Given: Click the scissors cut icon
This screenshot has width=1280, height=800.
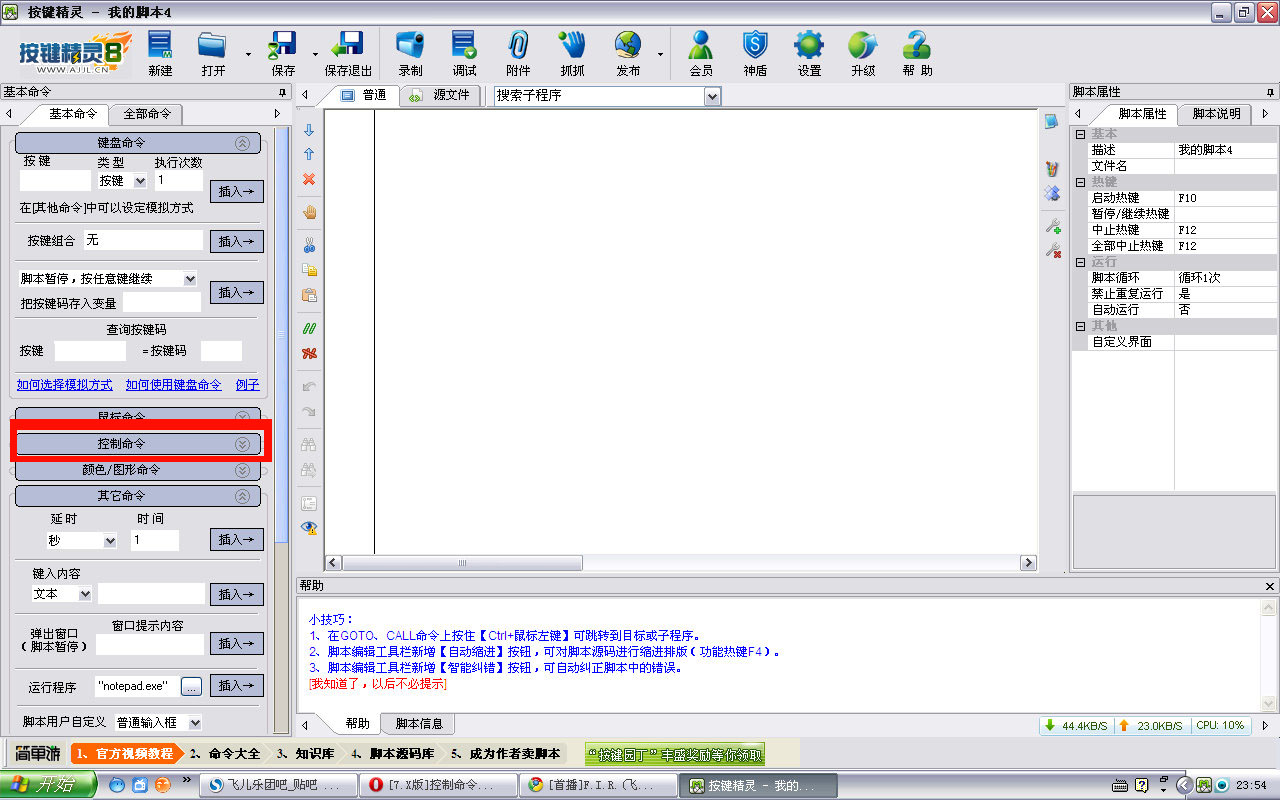Looking at the screenshot, I should [x=309, y=245].
